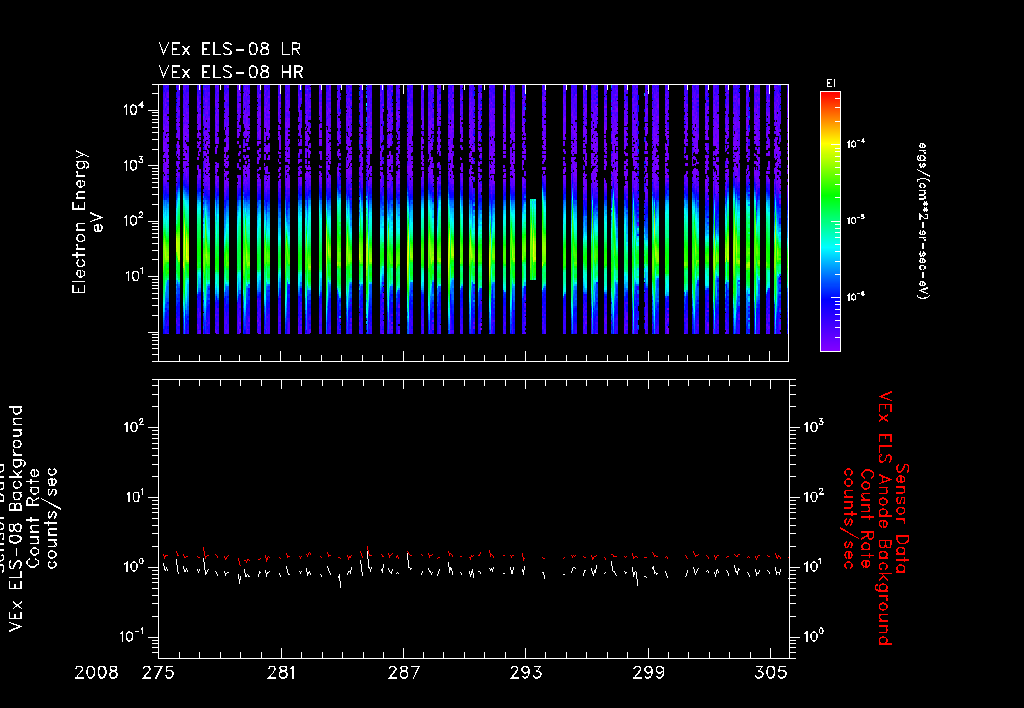Click the red top of the color bar

[x=829, y=97]
